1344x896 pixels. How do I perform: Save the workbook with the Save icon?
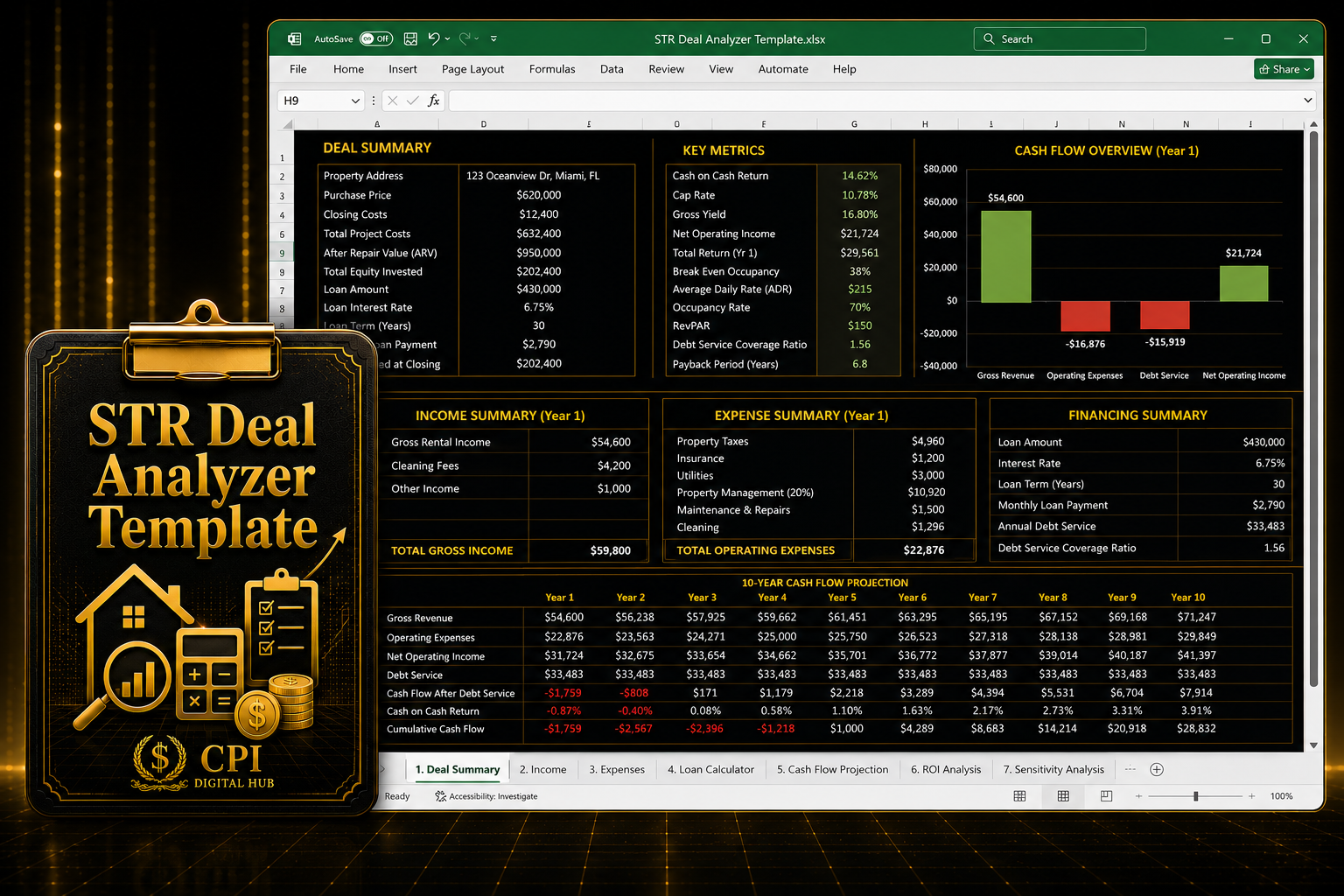[x=410, y=38]
